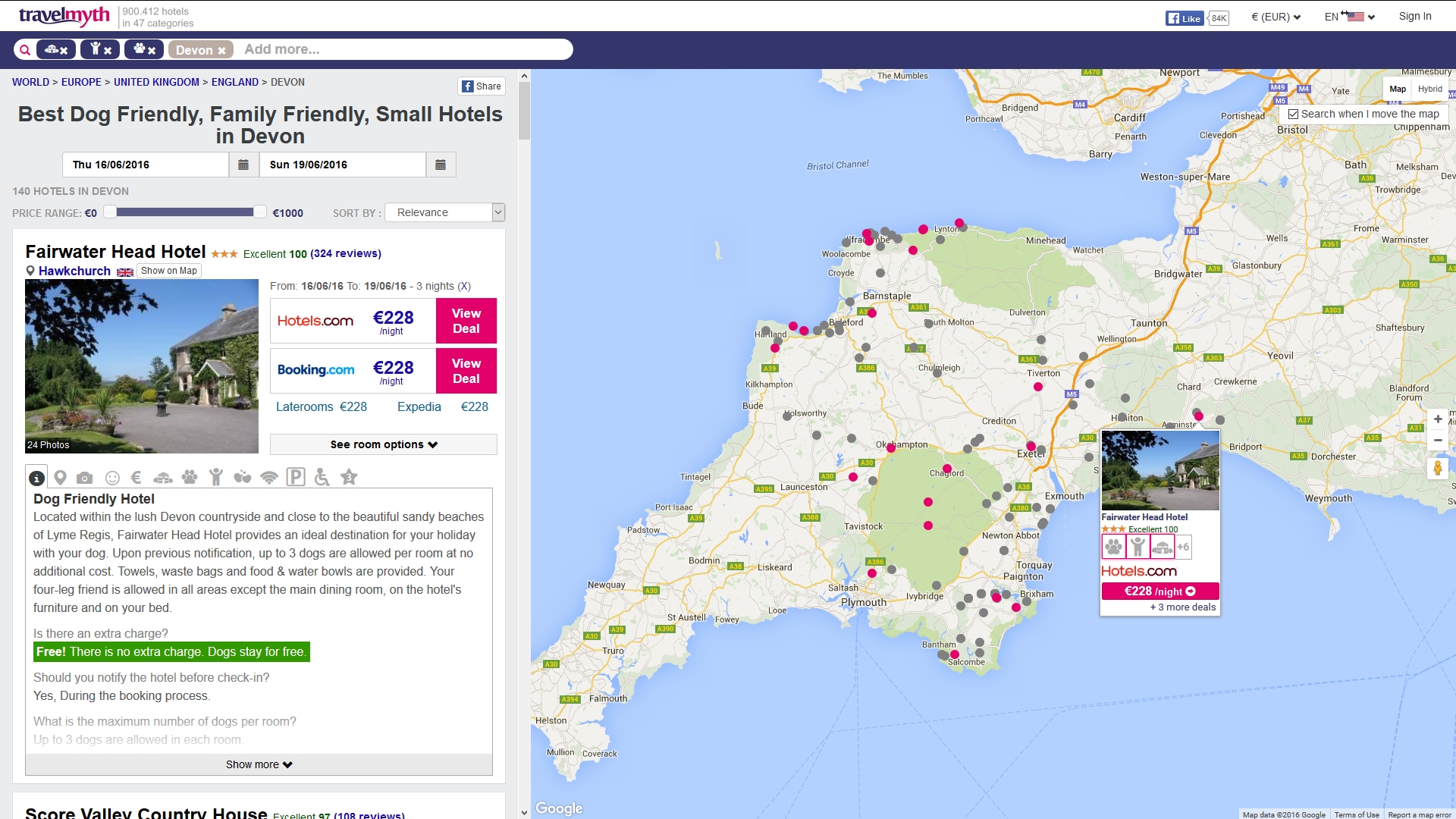This screenshot has height=819, width=1456.
Task: Click the +6 categories badge in popup
Action: pyautogui.click(x=1183, y=547)
